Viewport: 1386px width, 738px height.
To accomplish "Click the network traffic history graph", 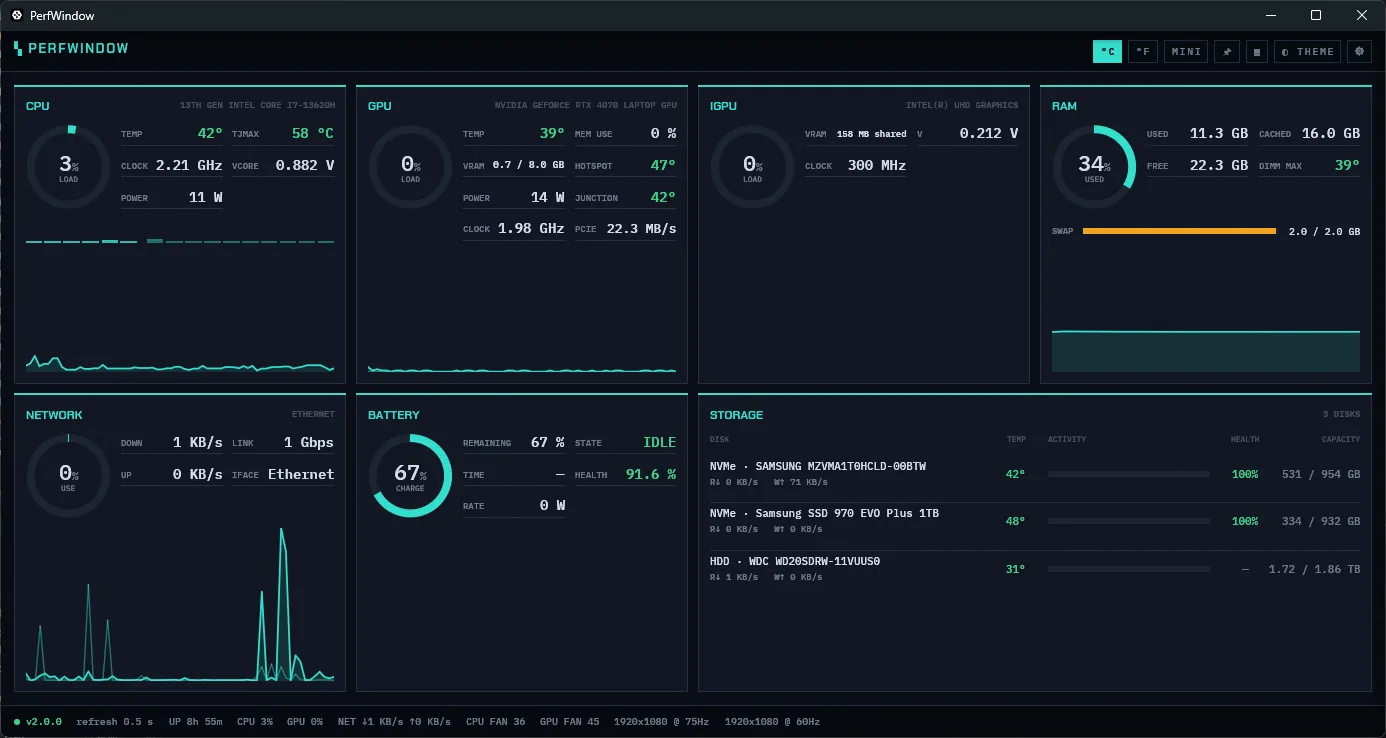I will (180, 604).
